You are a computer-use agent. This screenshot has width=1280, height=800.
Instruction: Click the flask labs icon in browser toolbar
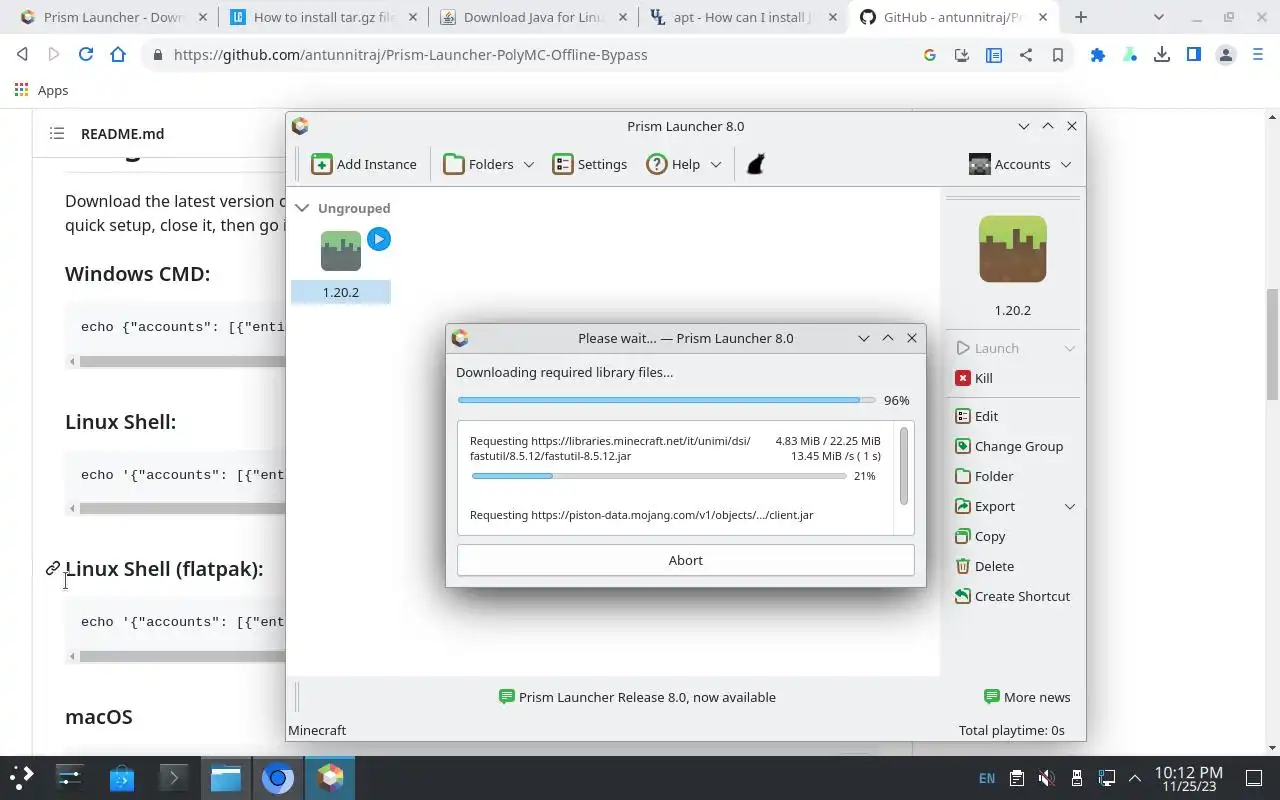(x=1130, y=55)
